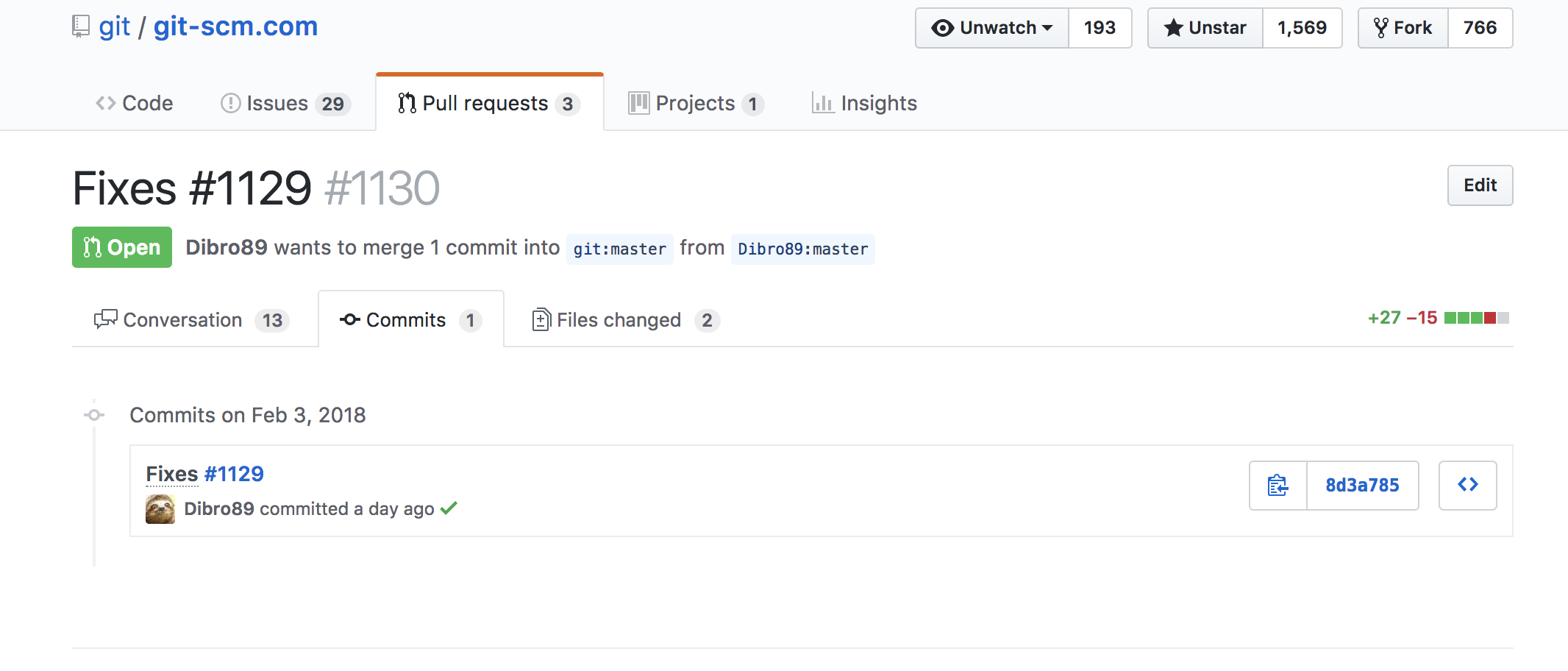
Task: Unstar the repository
Action: point(1205,28)
